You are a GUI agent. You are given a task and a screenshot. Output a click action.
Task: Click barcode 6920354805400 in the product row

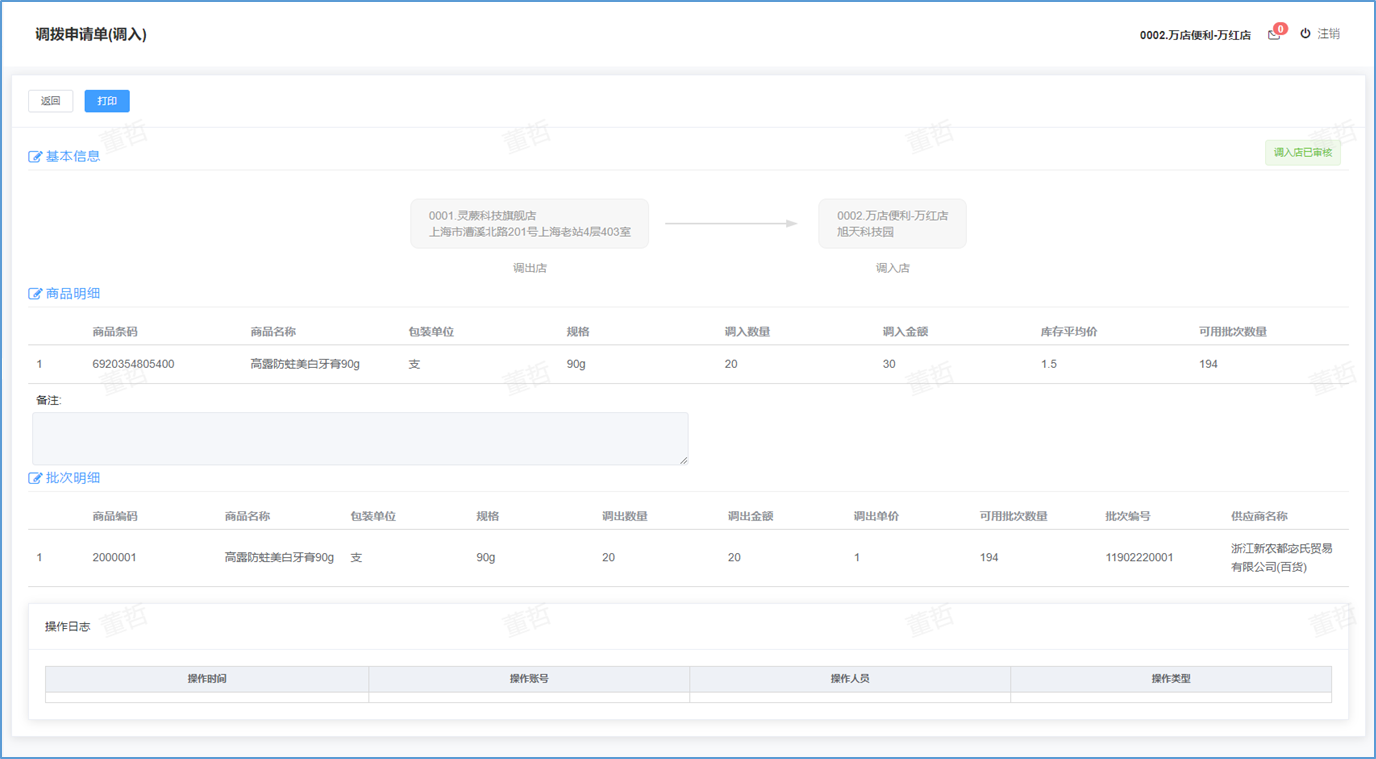tap(133, 364)
